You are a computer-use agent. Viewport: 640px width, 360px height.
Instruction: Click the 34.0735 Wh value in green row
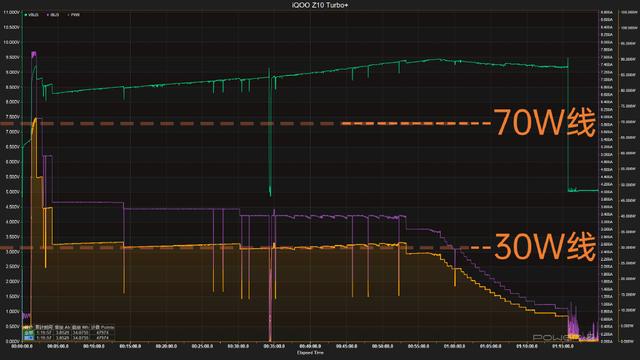(80, 333)
